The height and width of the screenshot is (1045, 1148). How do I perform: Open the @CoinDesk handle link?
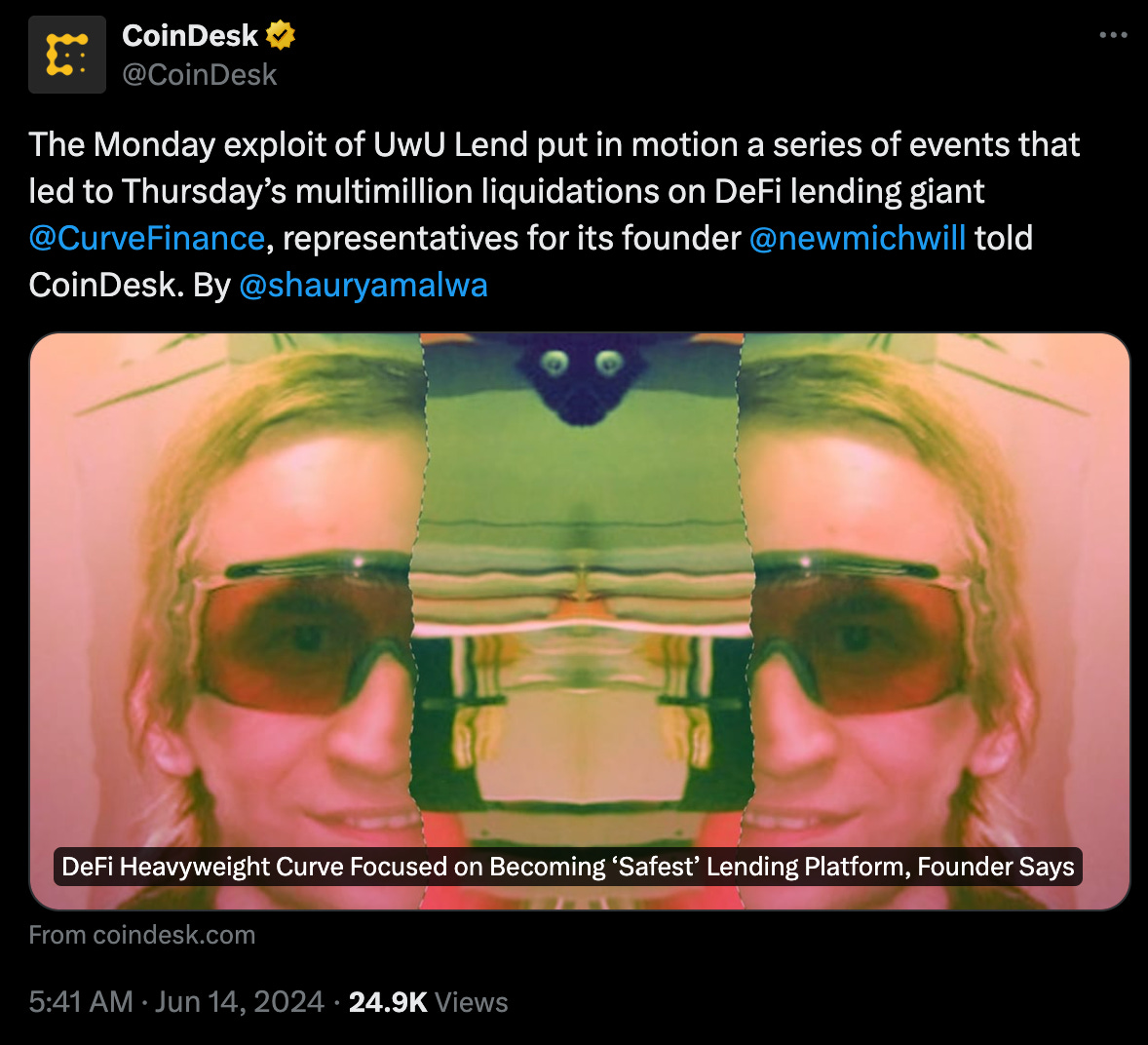pyautogui.click(x=199, y=75)
